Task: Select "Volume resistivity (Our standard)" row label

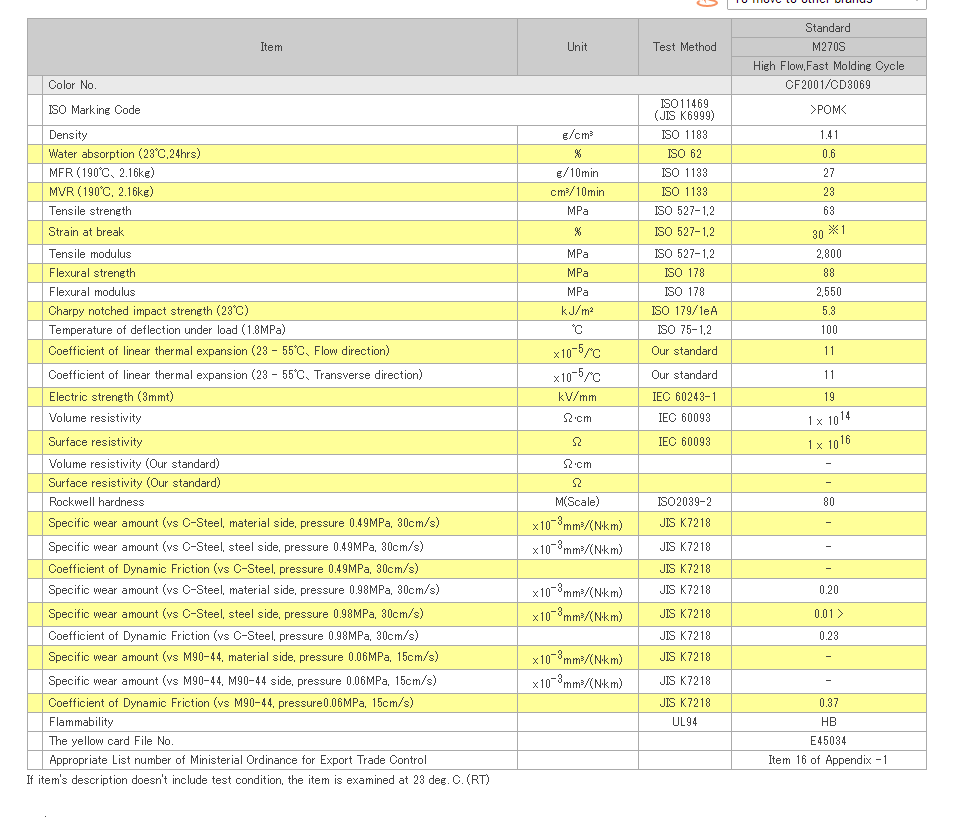Action: tap(133, 464)
